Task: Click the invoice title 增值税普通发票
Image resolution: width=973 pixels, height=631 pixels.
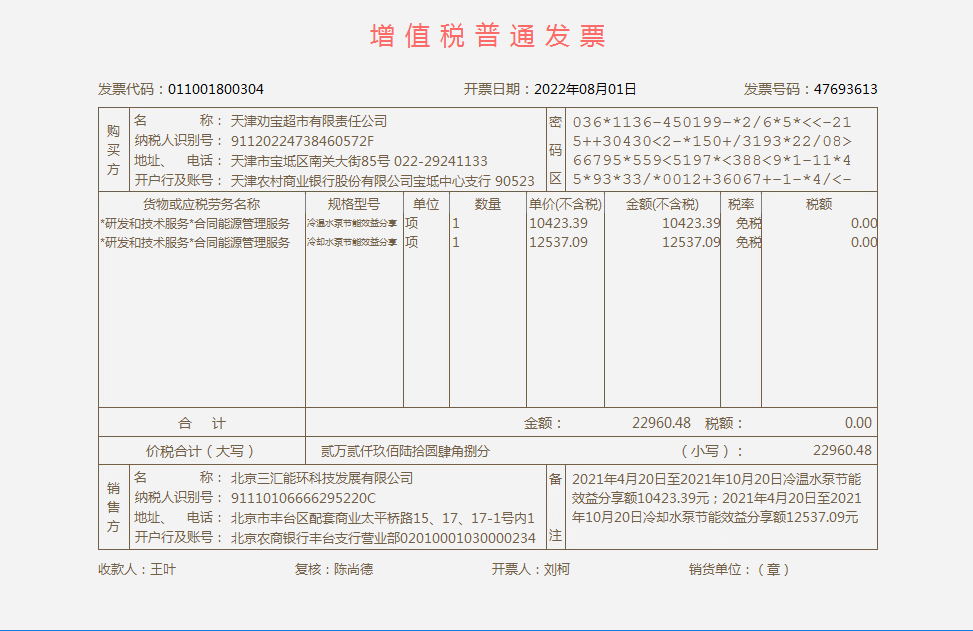Action: coord(487,36)
